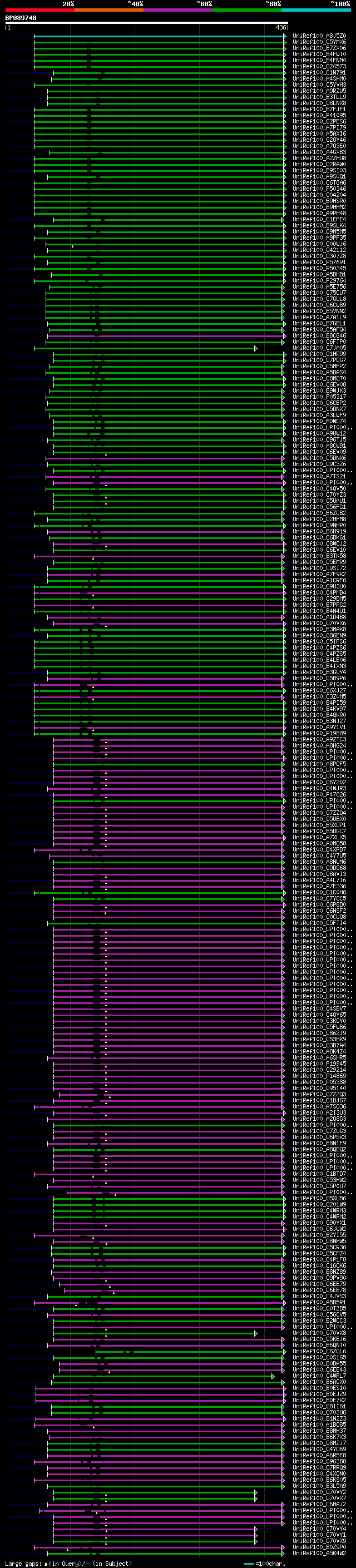
Task: Select label UniRef100_Q7RRQ9
Action: 319,1467
